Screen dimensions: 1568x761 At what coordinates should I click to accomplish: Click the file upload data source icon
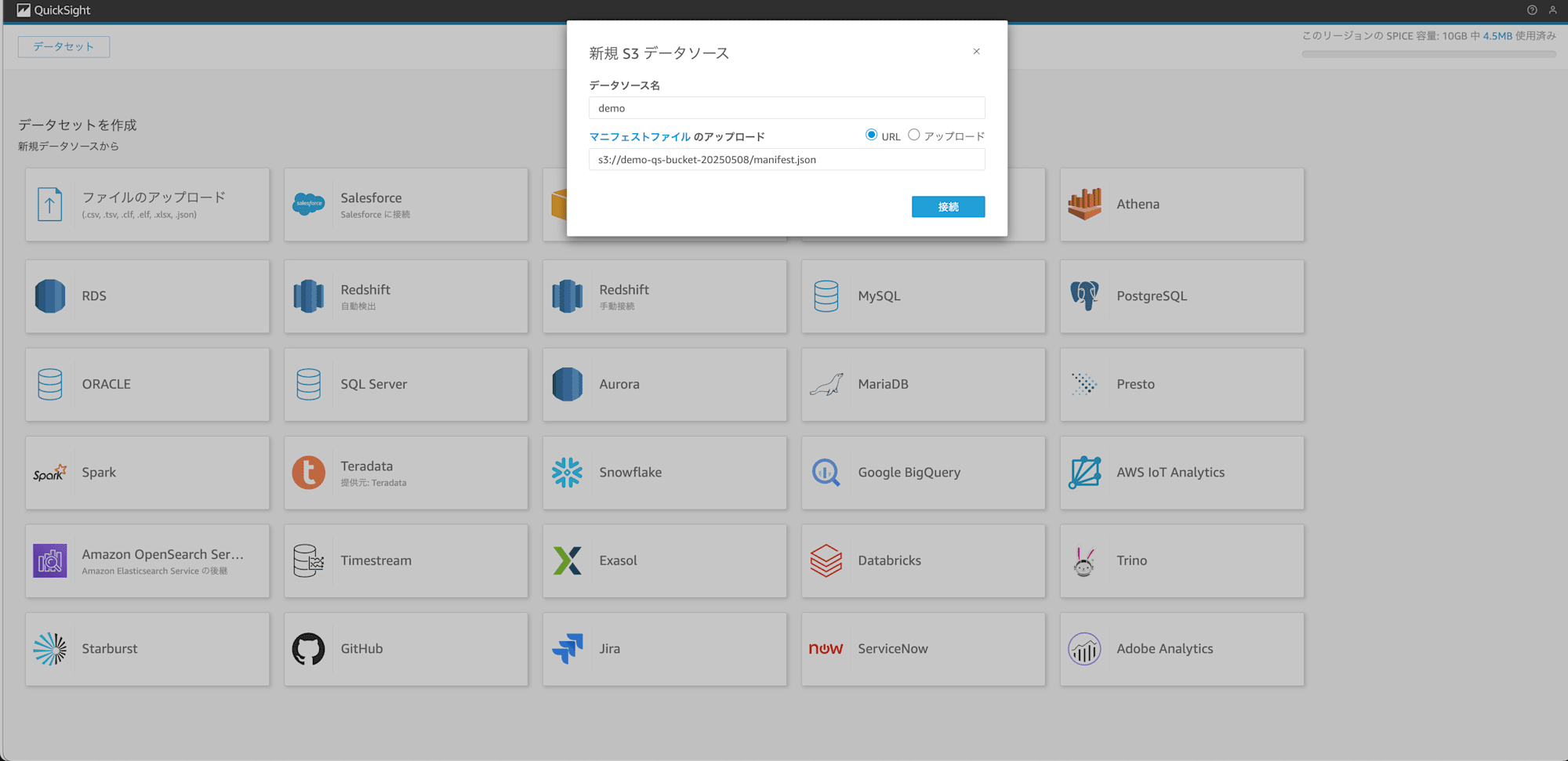point(49,205)
